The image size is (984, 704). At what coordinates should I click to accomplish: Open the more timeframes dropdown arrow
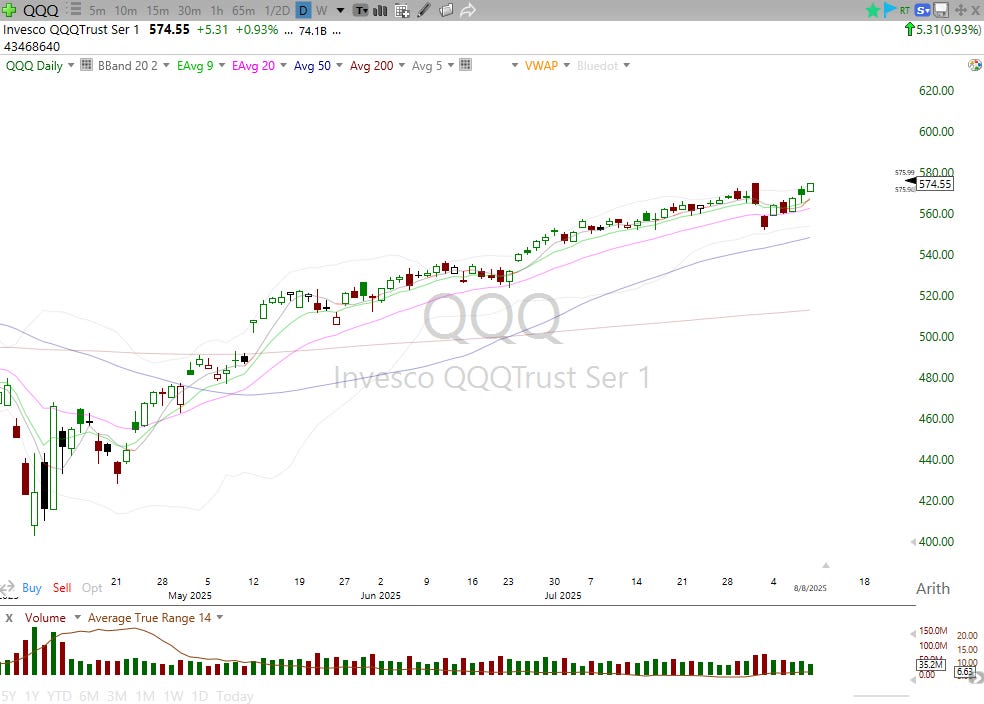tap(340, 11)
